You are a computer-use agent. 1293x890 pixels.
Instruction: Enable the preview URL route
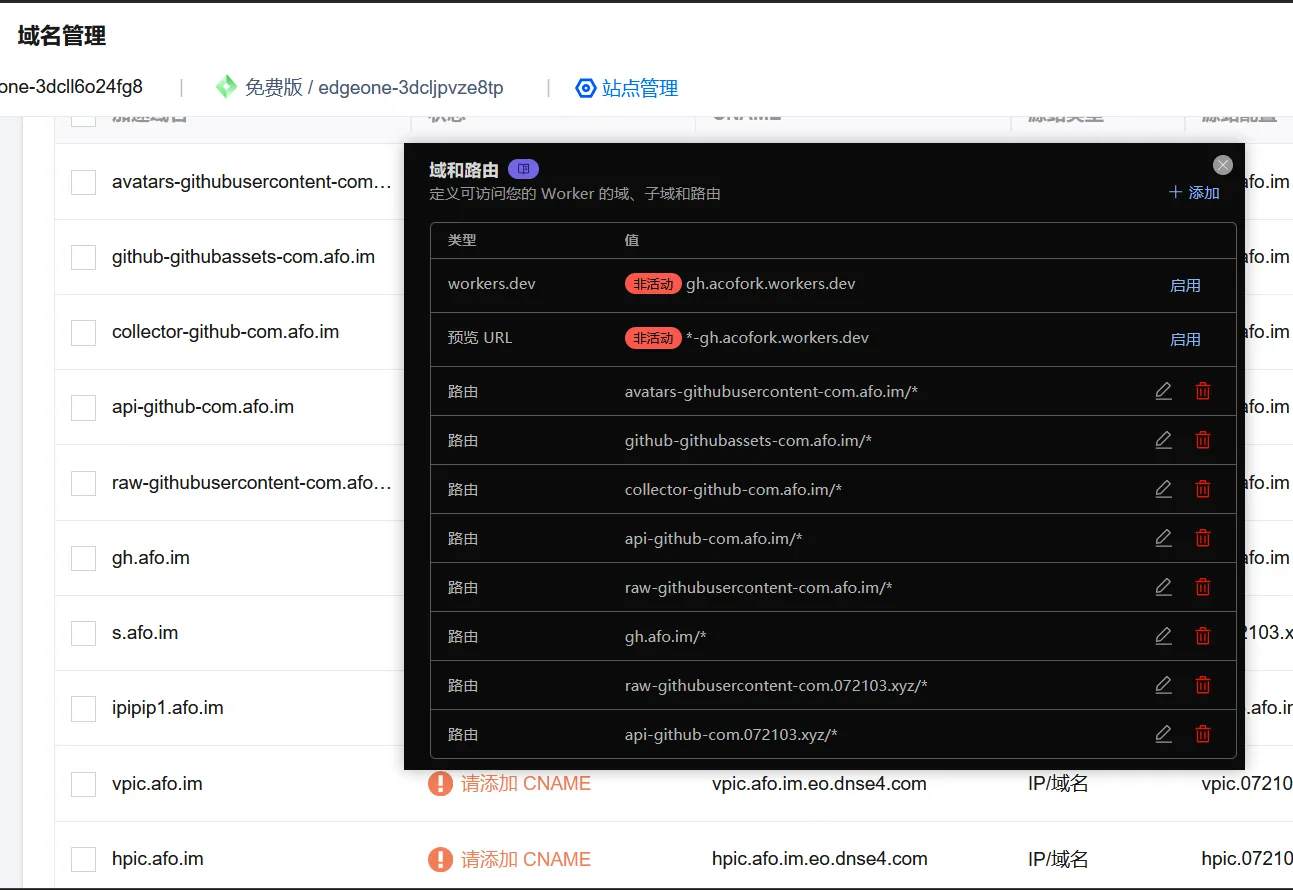click(x=1185, y=339)
